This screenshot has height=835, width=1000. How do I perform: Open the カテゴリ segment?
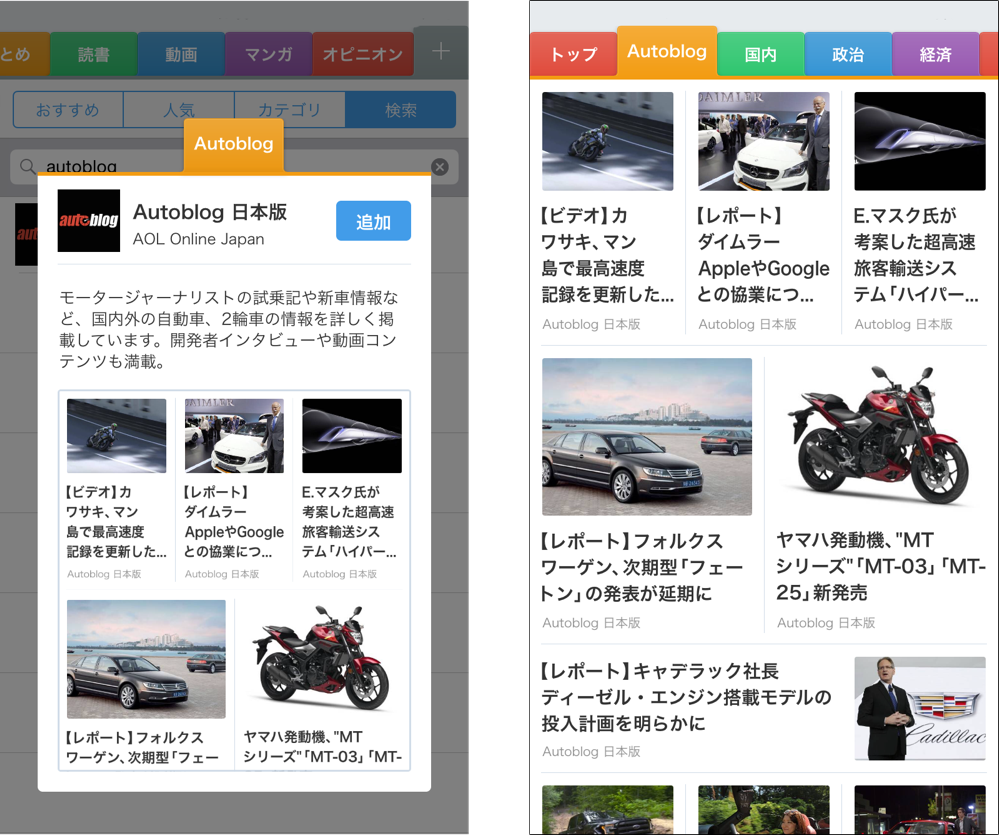[290, 110]
